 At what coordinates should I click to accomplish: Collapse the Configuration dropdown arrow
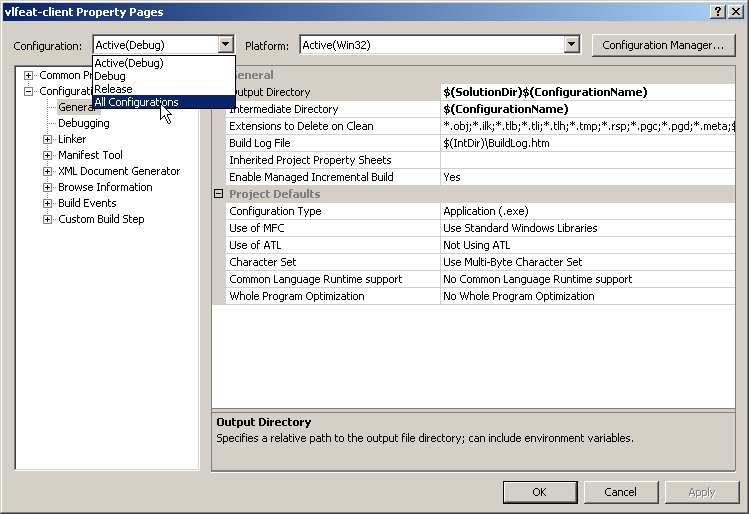pyautogui.click(x=225, y=45)
